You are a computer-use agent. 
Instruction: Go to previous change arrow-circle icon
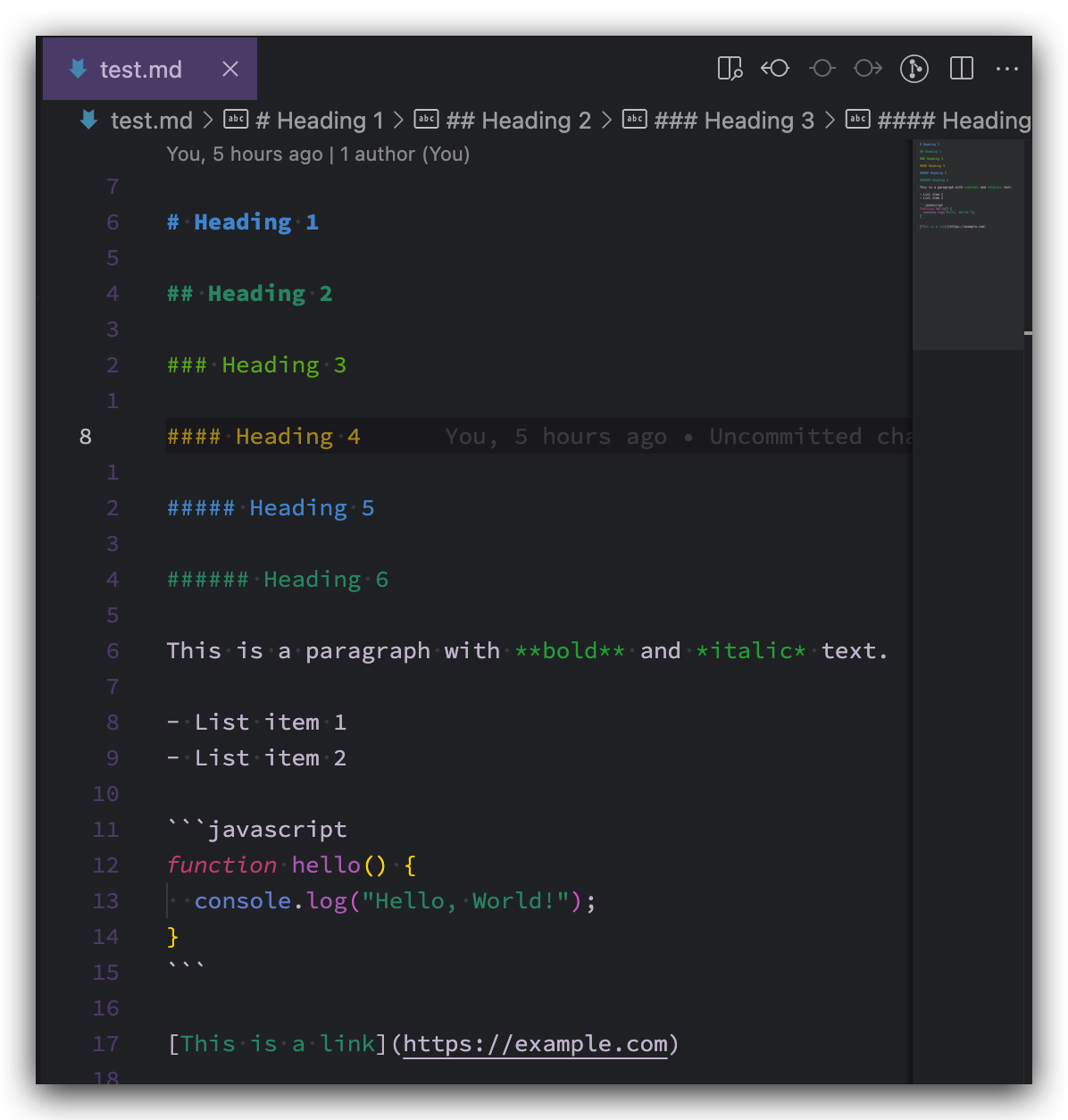pos(775,69)
